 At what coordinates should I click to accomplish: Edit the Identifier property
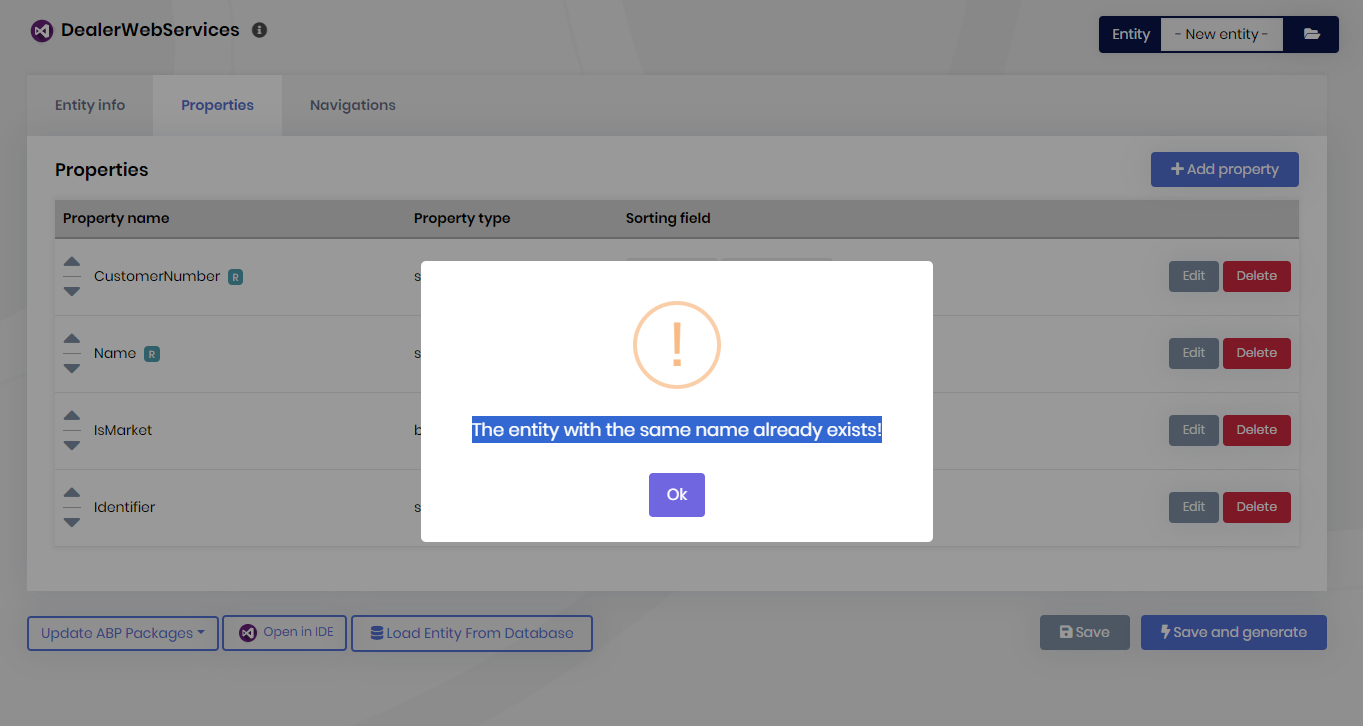[1194, 507]
